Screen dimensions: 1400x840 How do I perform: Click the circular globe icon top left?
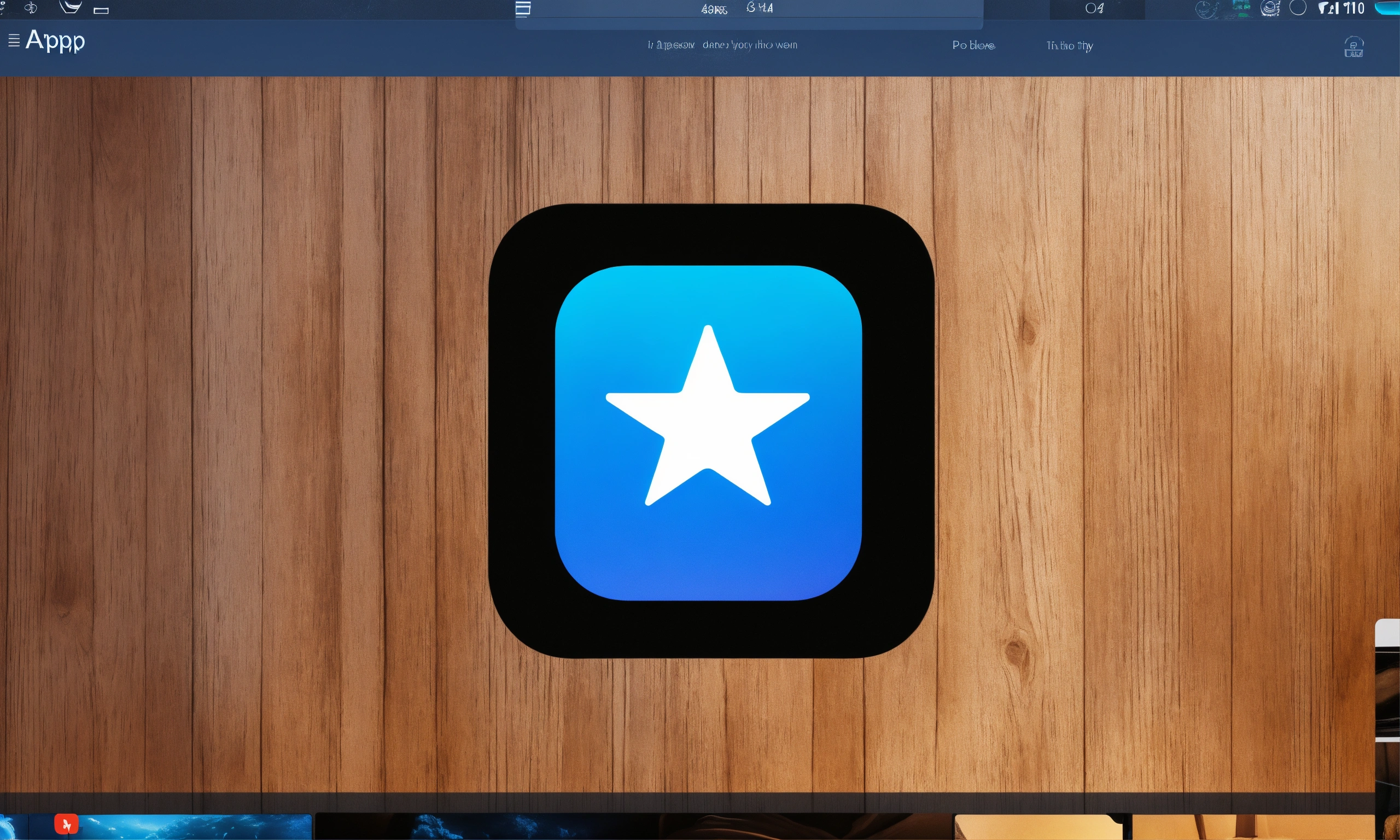[31, 8]
